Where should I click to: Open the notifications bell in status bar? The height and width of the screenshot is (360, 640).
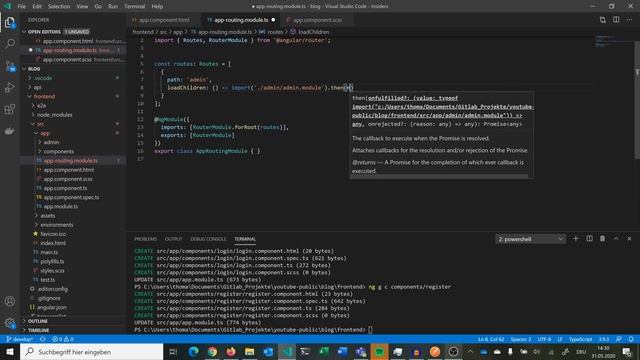click(x=631, y=339)
